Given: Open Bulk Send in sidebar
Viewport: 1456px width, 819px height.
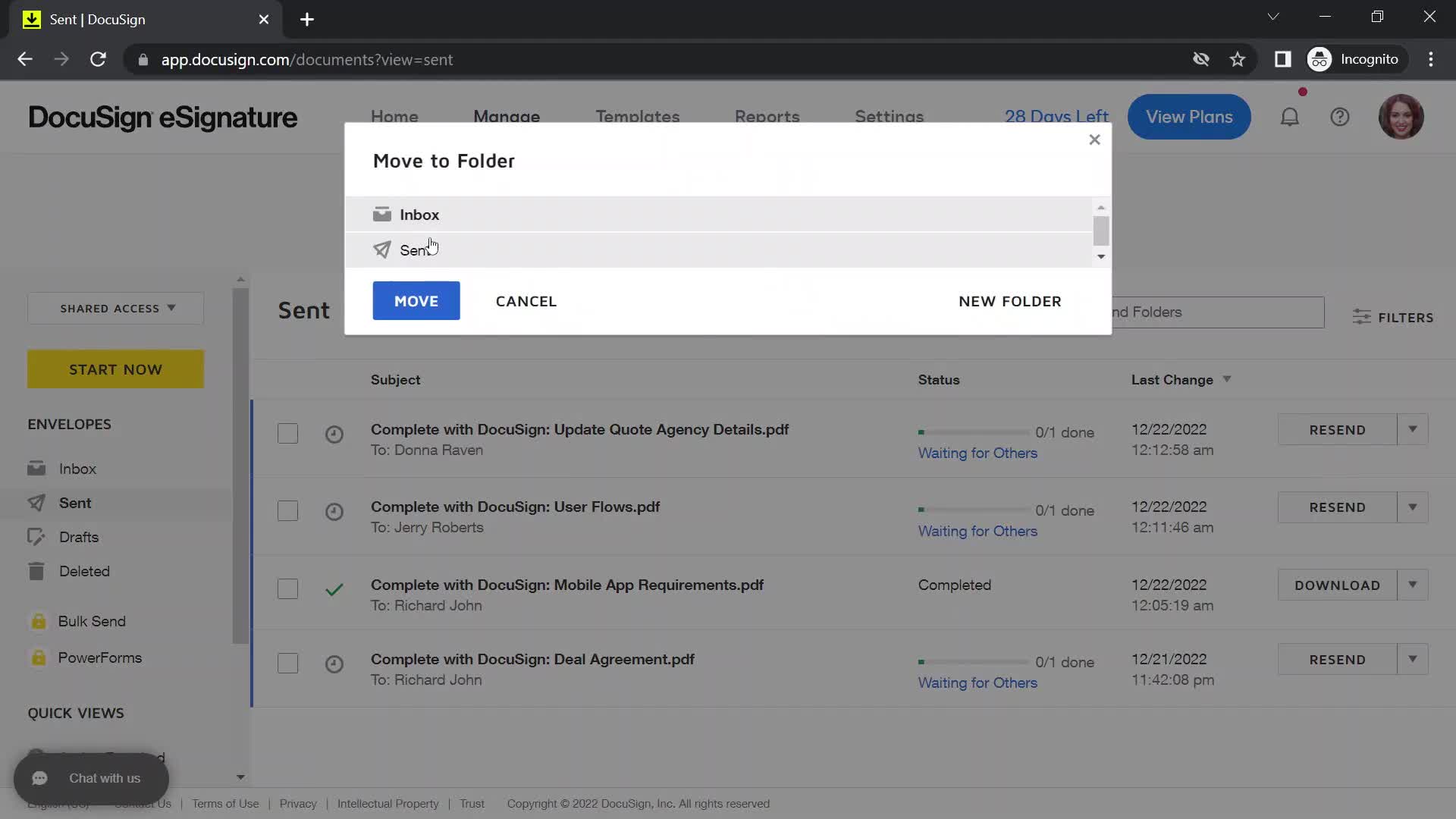Looking at the screenshot, I should coord(92,621).
